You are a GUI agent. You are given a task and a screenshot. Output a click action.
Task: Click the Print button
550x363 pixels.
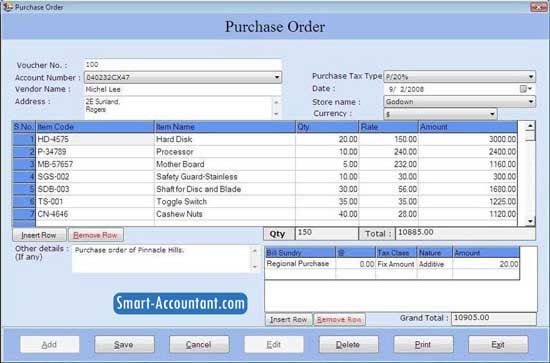coord(423,344)
